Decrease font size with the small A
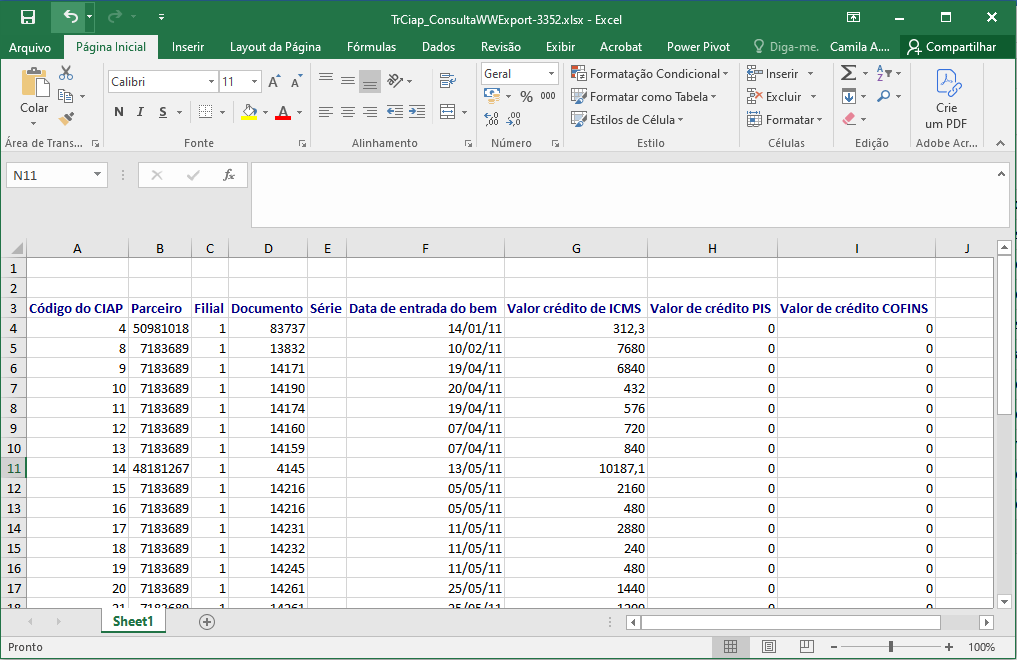 click(296, 82)
